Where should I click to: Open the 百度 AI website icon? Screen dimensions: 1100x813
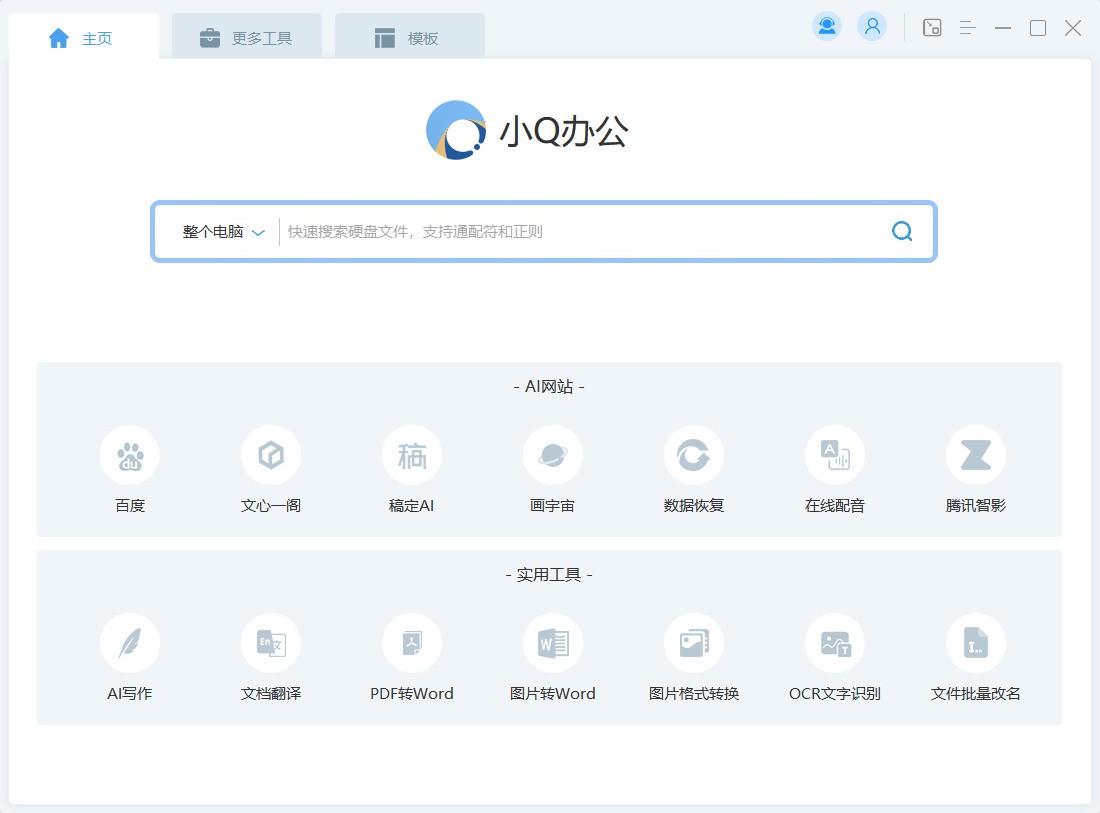tap(130, 456)
